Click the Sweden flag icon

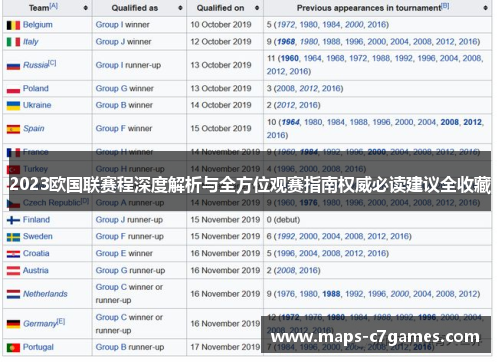click(x=13, y=237)
